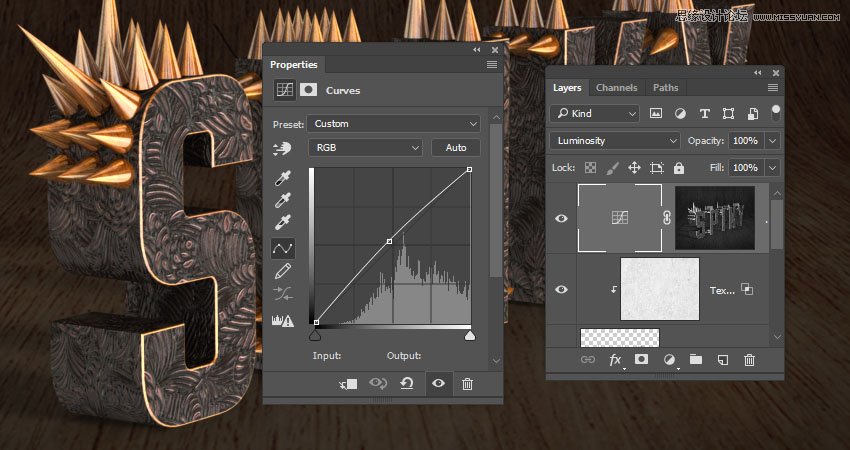Reset Curves to adjustment defaults
Image resolution: width=850 pixels, height=450 pixels.
click(x=408, y=384)
